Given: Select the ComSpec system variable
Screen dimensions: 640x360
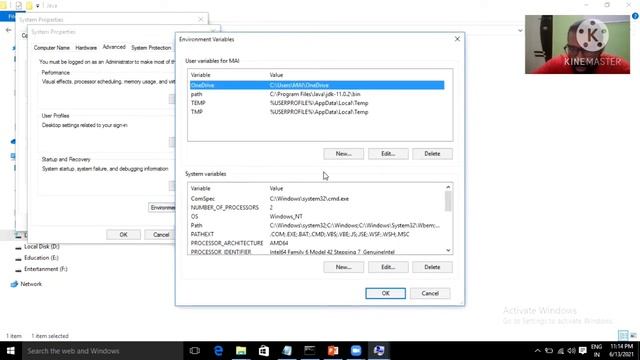Looking at the screenshot, I should pyautogui.click(x=317, y=199).
